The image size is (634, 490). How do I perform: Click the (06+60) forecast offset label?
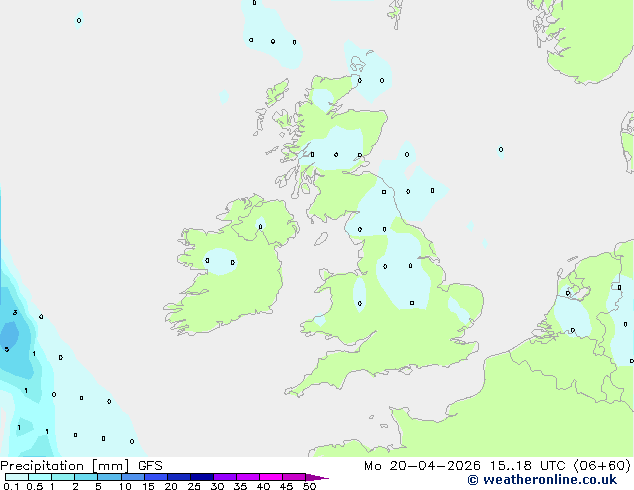click(602, 466)
